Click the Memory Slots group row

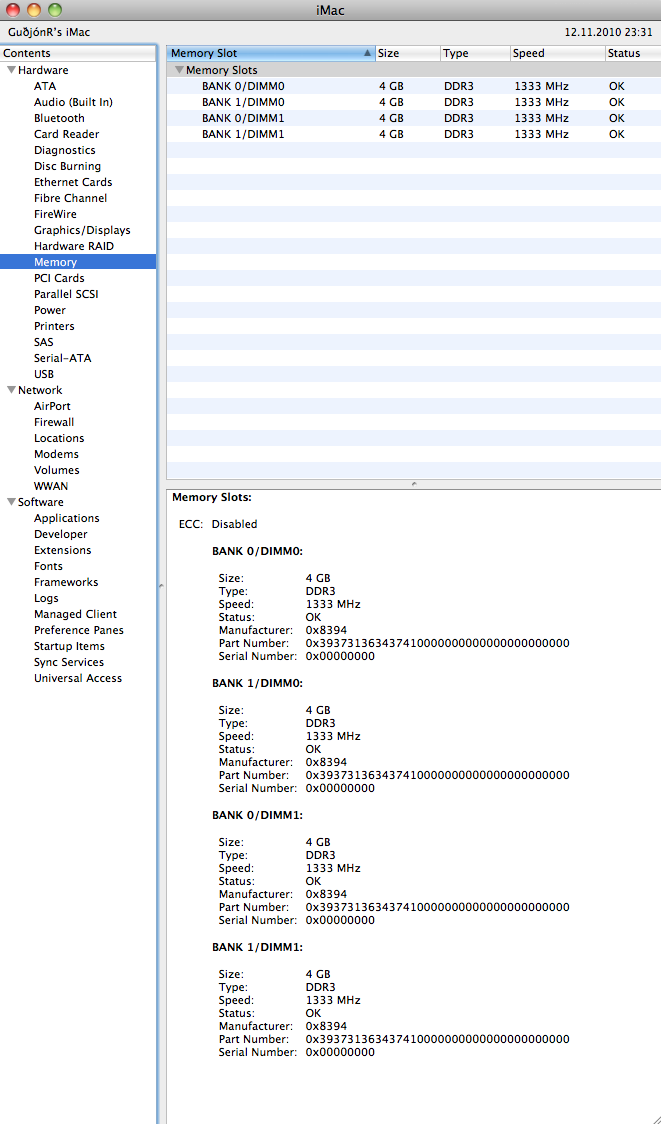pos(414,70)
